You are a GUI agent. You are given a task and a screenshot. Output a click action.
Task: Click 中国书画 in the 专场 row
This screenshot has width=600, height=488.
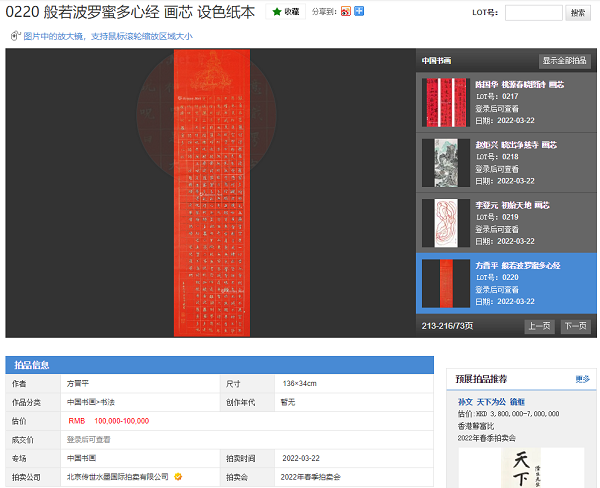tap(81, 458)
